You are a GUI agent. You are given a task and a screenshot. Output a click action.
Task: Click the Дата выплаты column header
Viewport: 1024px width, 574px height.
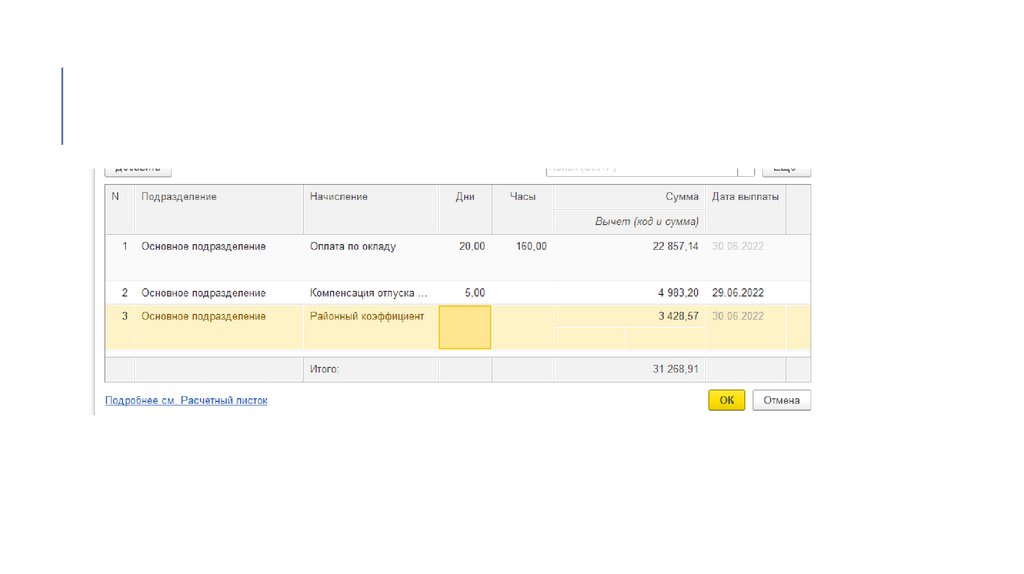point(744,197)
